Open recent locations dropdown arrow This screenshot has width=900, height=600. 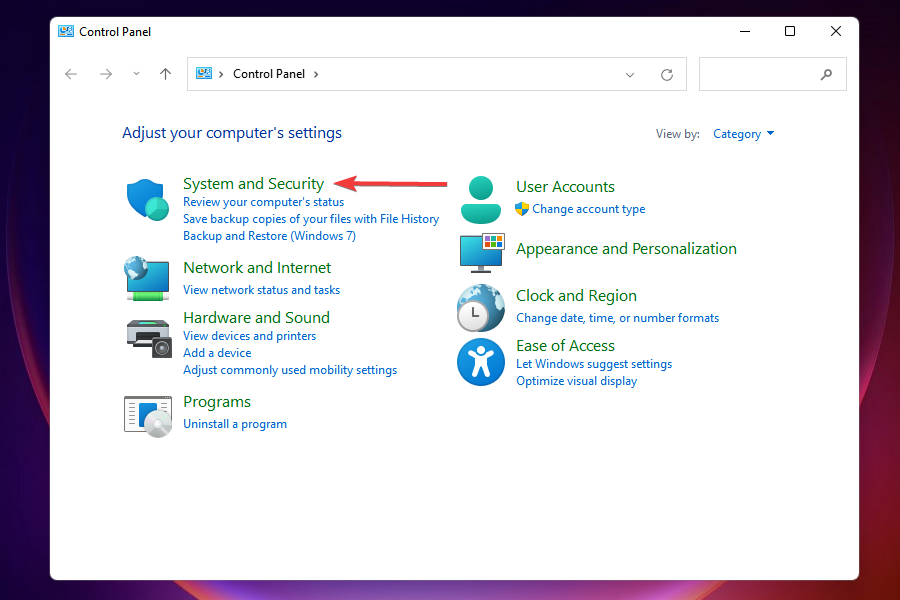tap(136, 73)
